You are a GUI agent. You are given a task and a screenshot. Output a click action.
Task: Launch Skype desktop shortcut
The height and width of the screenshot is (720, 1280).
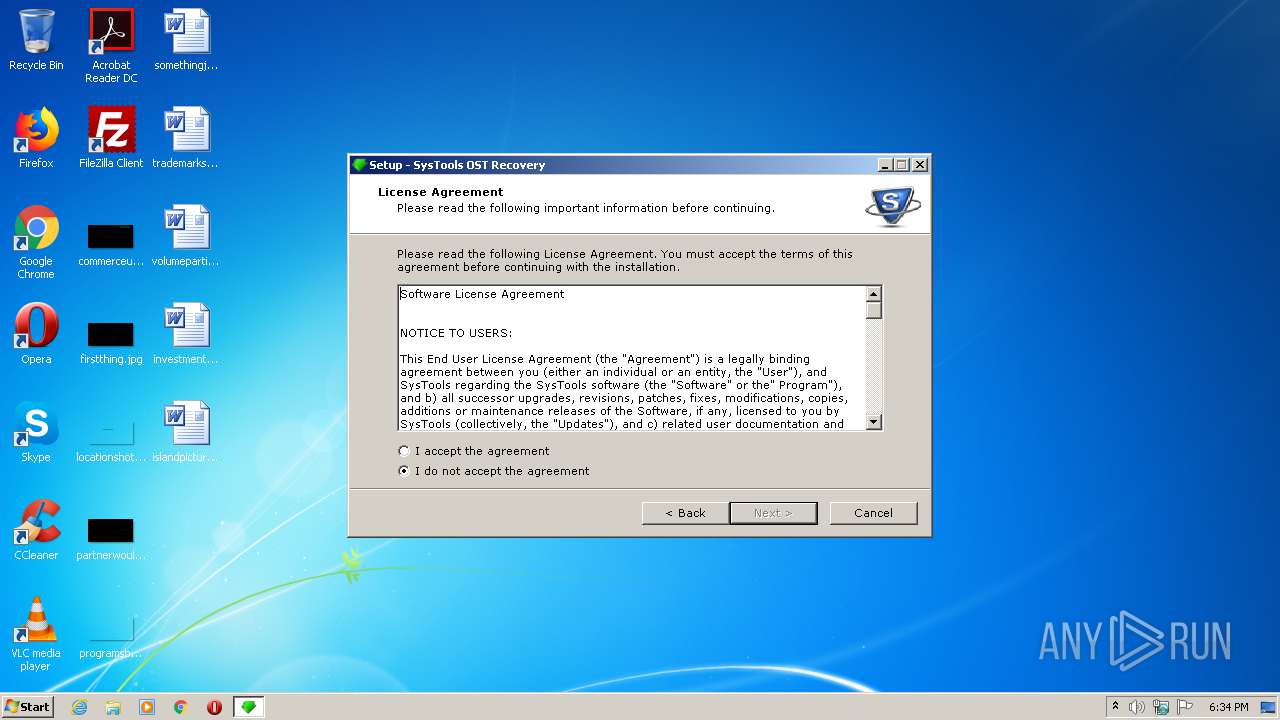pyautogui.click(x=36, y=432)
